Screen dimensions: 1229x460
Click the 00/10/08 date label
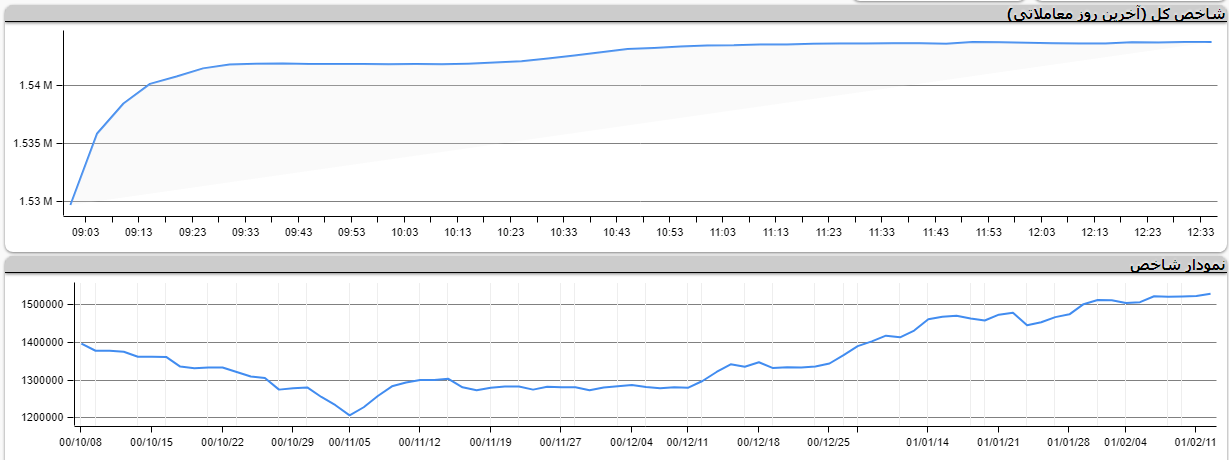pyautogui.click(x=82, y=441)
